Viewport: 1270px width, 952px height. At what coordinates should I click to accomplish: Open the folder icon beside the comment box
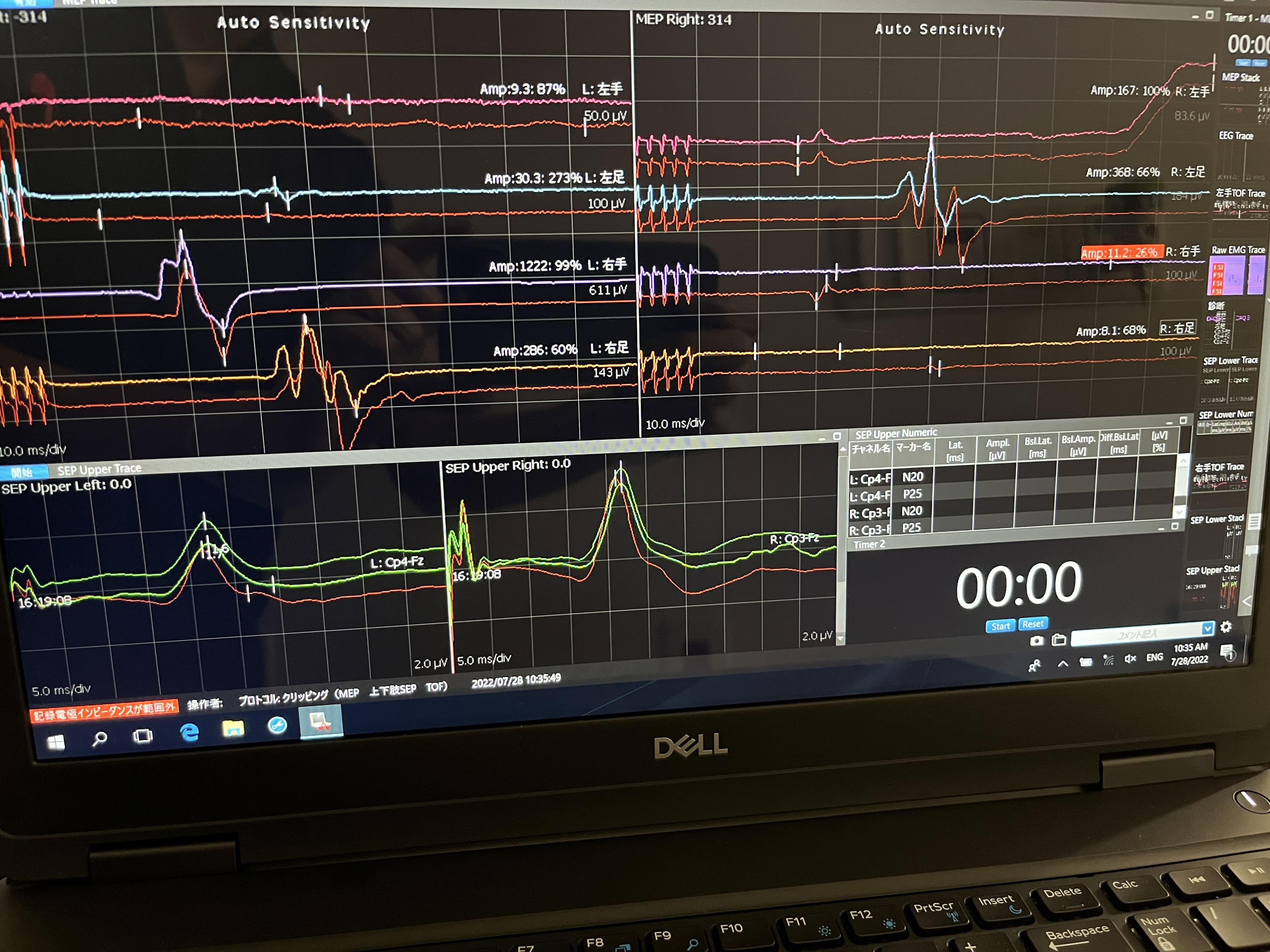point(1059,639)
